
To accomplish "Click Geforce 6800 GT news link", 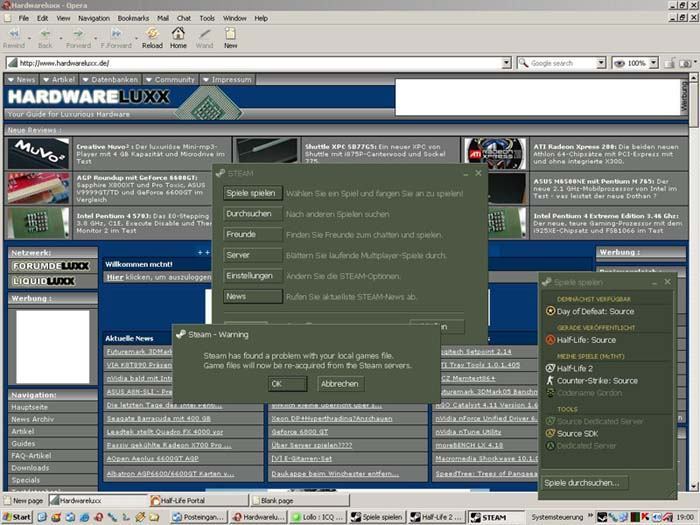I will pyautogui.click(x=300, y=432).
